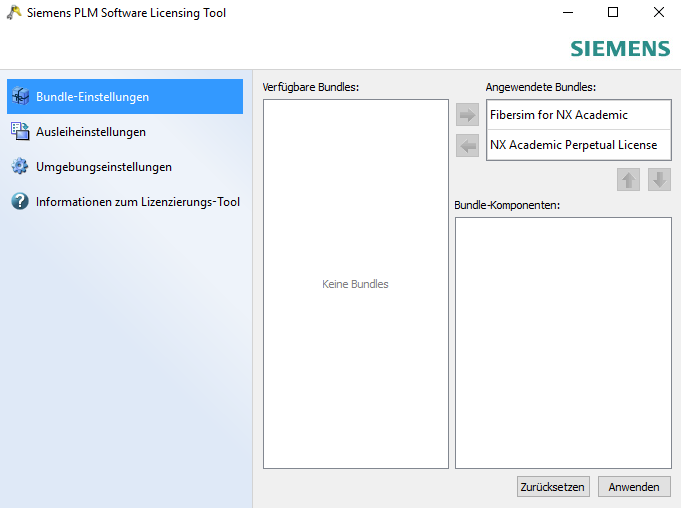Click the blue question mark info icon
The width and height of the screenshot is (681, 508).
pyautogui.click(x=19, y=201)
